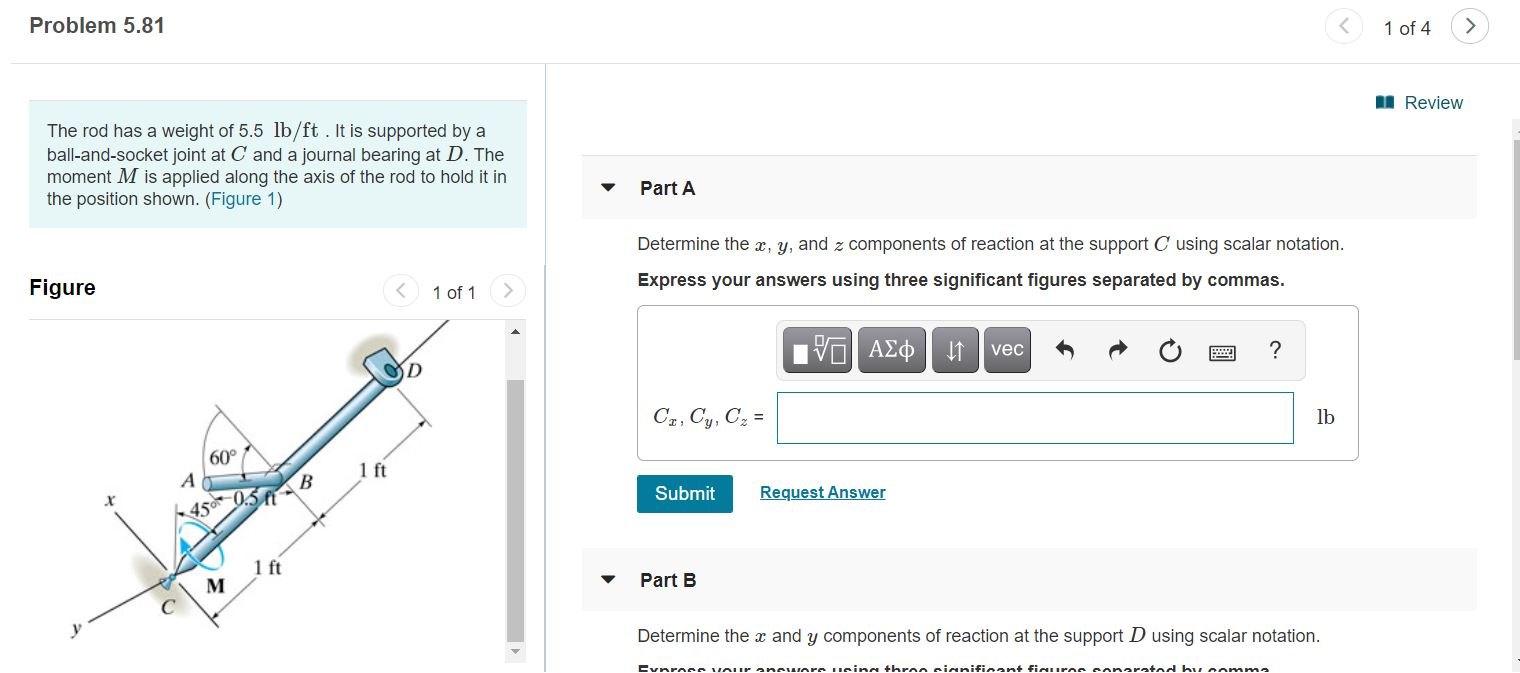1520x673 pixels.
Task: Click the figure's next-page chevron
Action: tap(508, 290)
